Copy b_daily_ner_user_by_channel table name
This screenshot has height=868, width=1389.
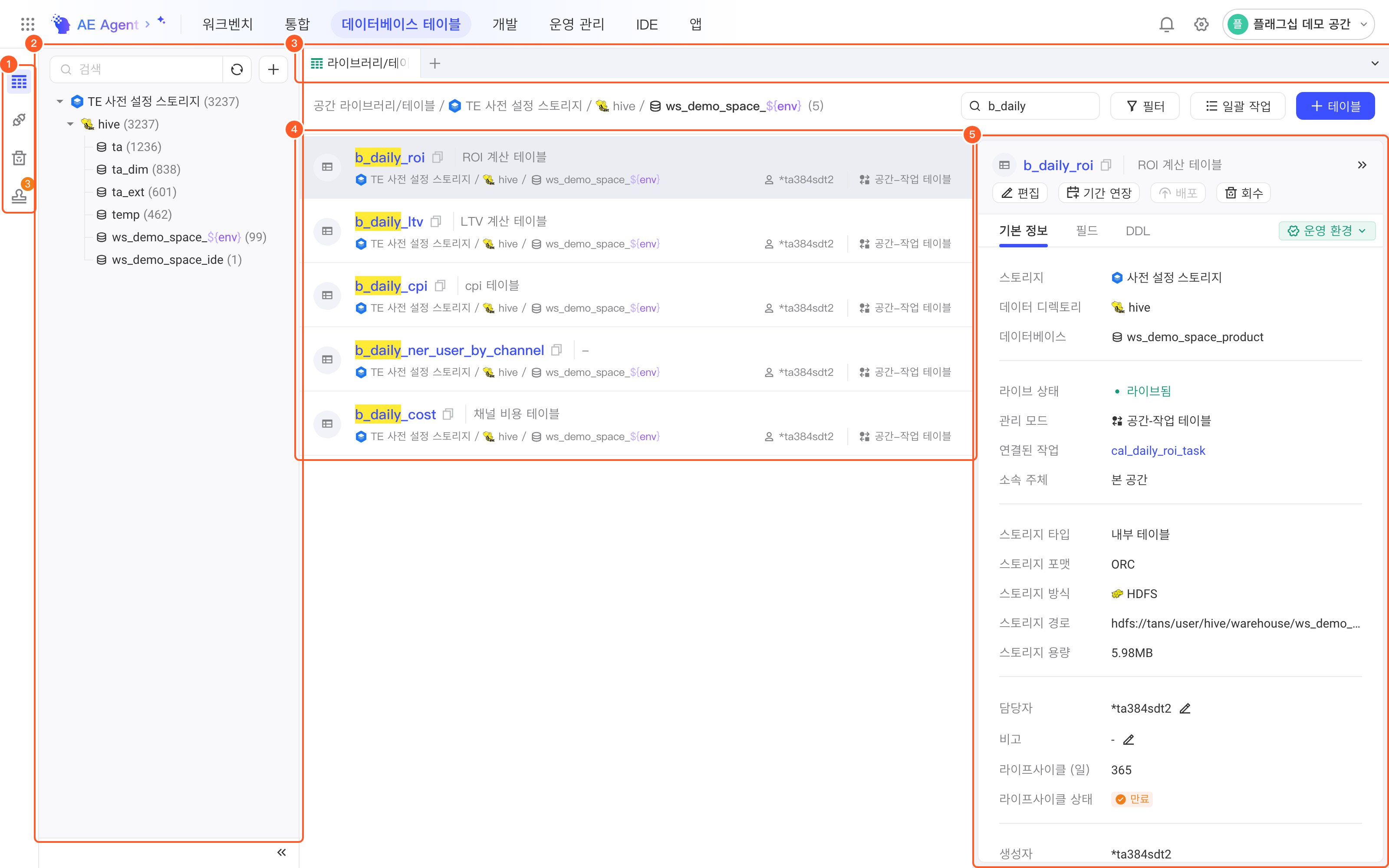pos(556,350)
